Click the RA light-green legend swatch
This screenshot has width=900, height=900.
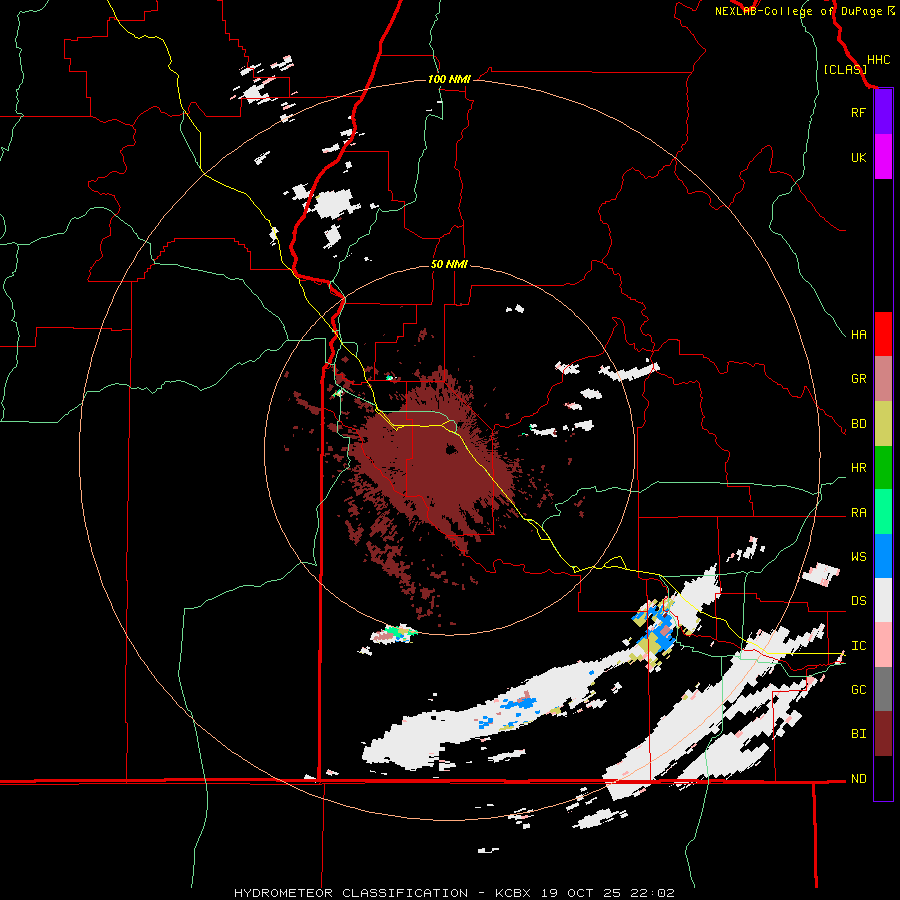point(883,512)
